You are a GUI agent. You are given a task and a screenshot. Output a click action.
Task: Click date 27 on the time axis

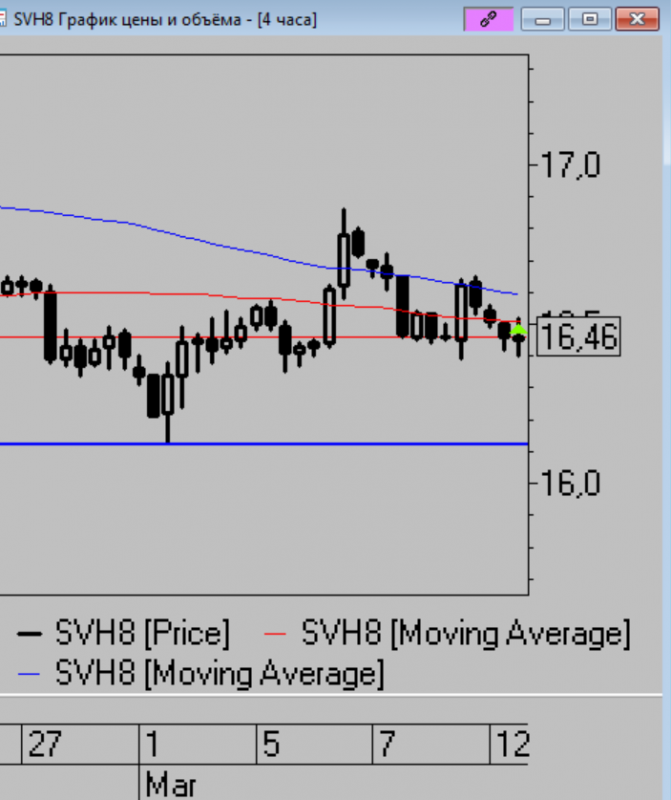click(45, 745)
